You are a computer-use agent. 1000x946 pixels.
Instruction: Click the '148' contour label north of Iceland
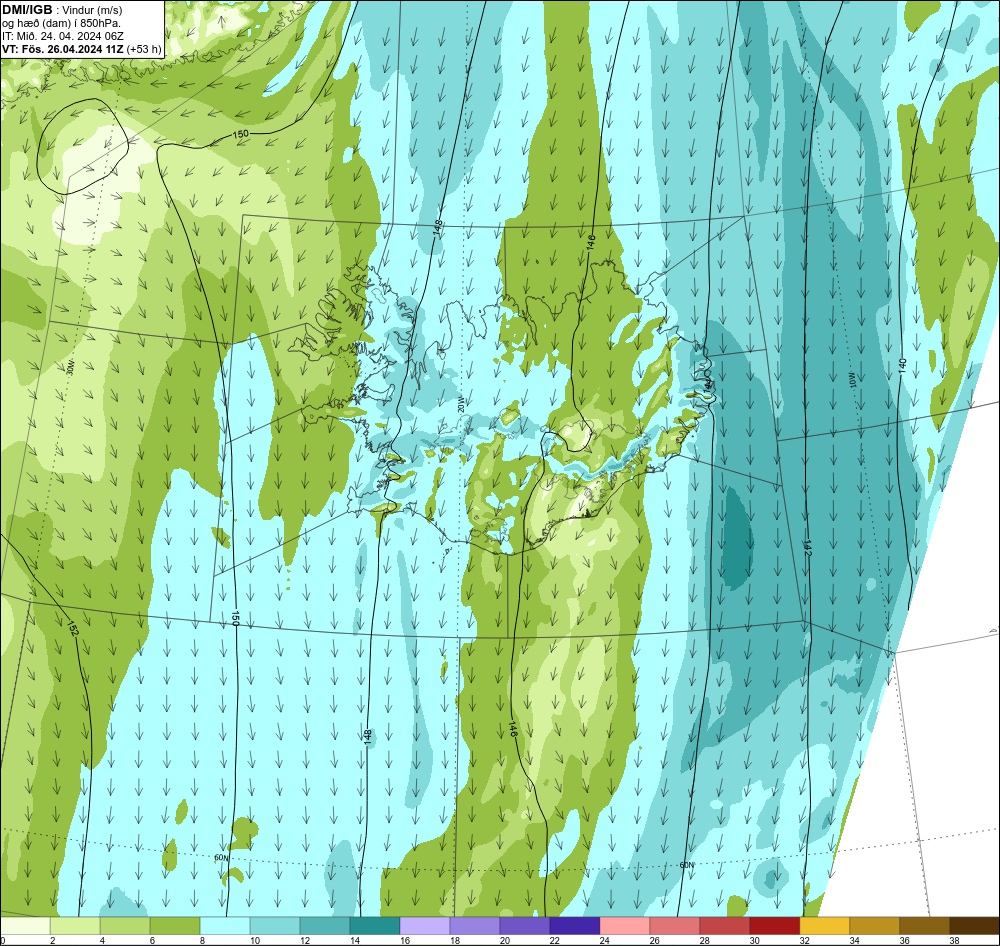438,229
